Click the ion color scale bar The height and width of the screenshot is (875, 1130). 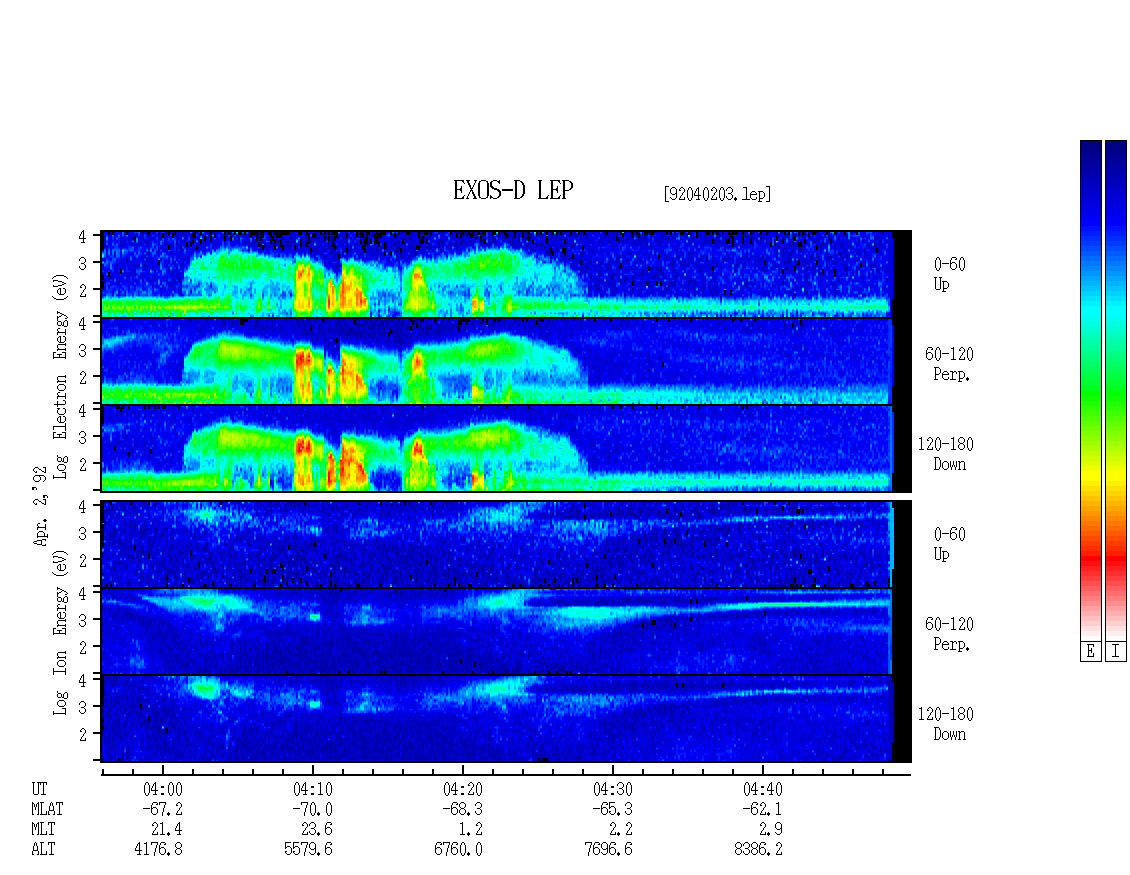point(1116,390)
